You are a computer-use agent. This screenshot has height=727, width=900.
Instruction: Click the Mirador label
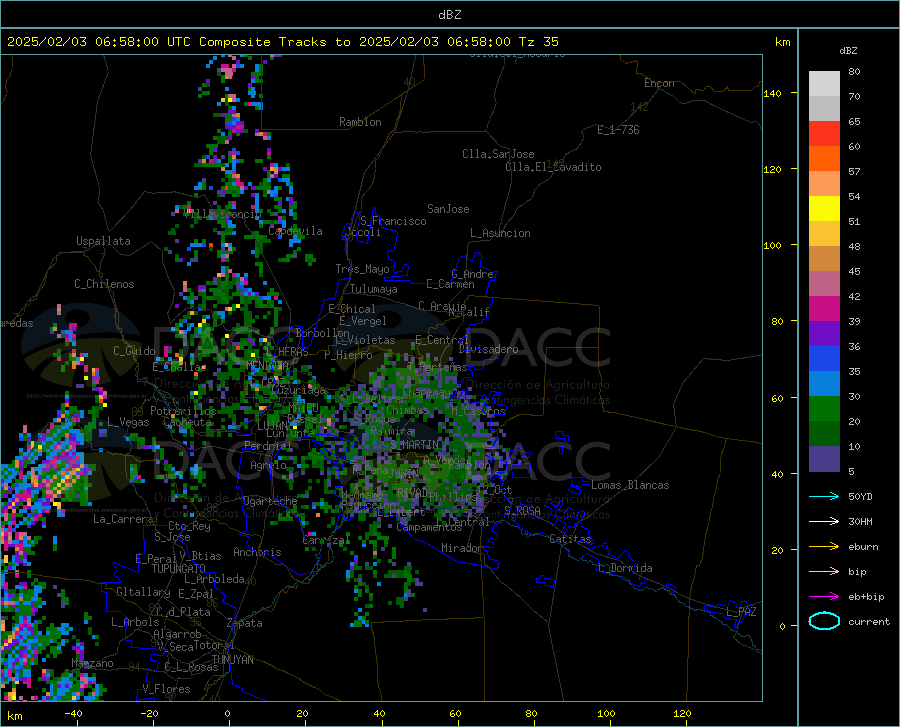(462, 548)
